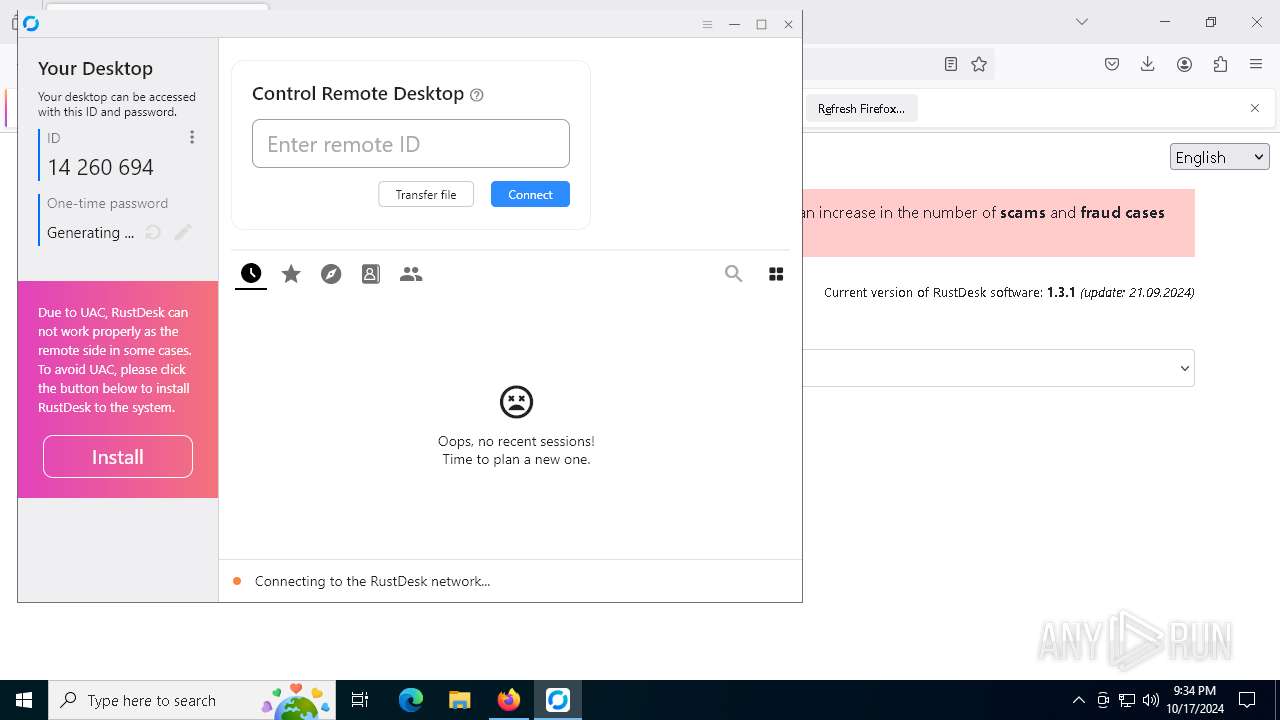Image resolution: width=1280 pixels, height=720 pixels.
Task: Edit password with the pencil icon
Action: pos(183,232)
